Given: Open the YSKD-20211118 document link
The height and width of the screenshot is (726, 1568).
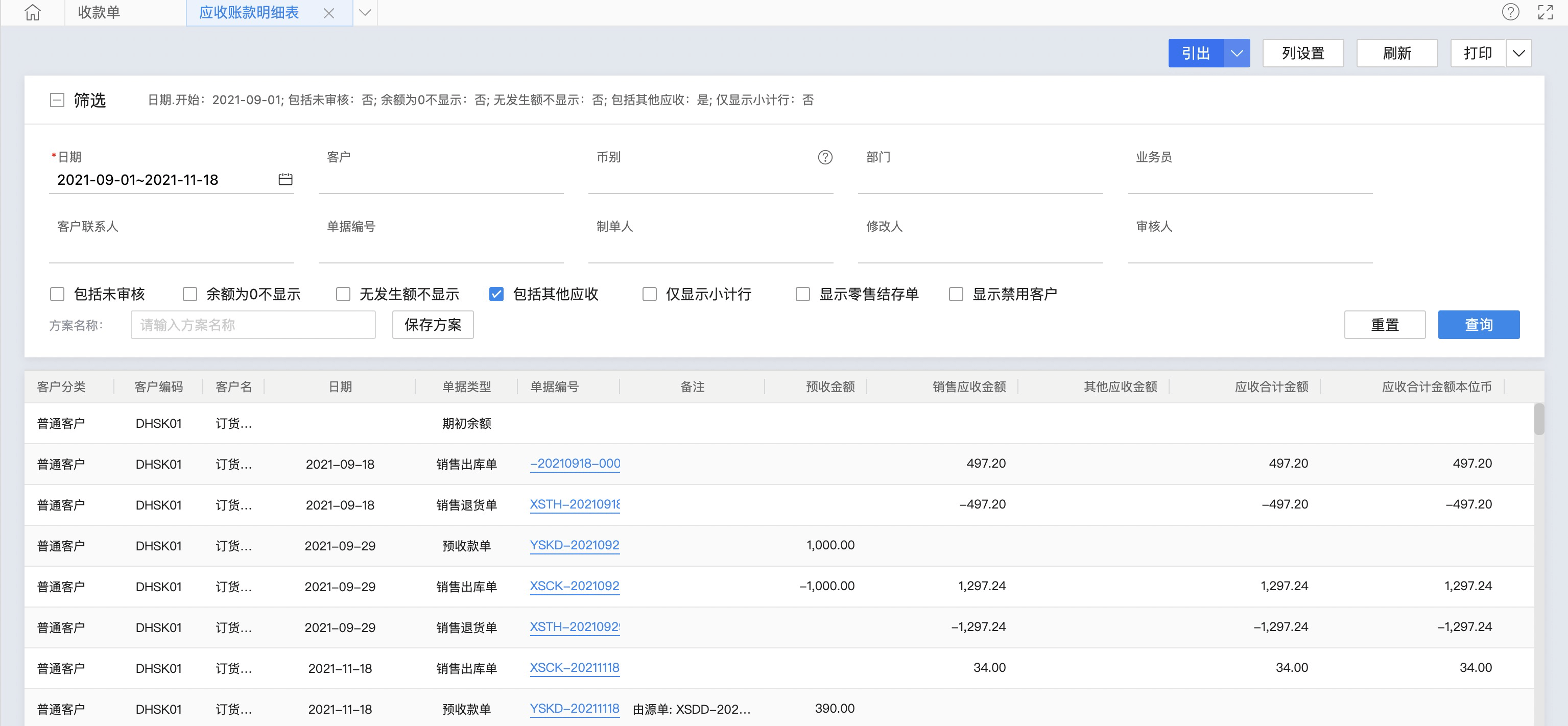Looking at the screenshot, I should pyautogui.click(x=574, y=708).
